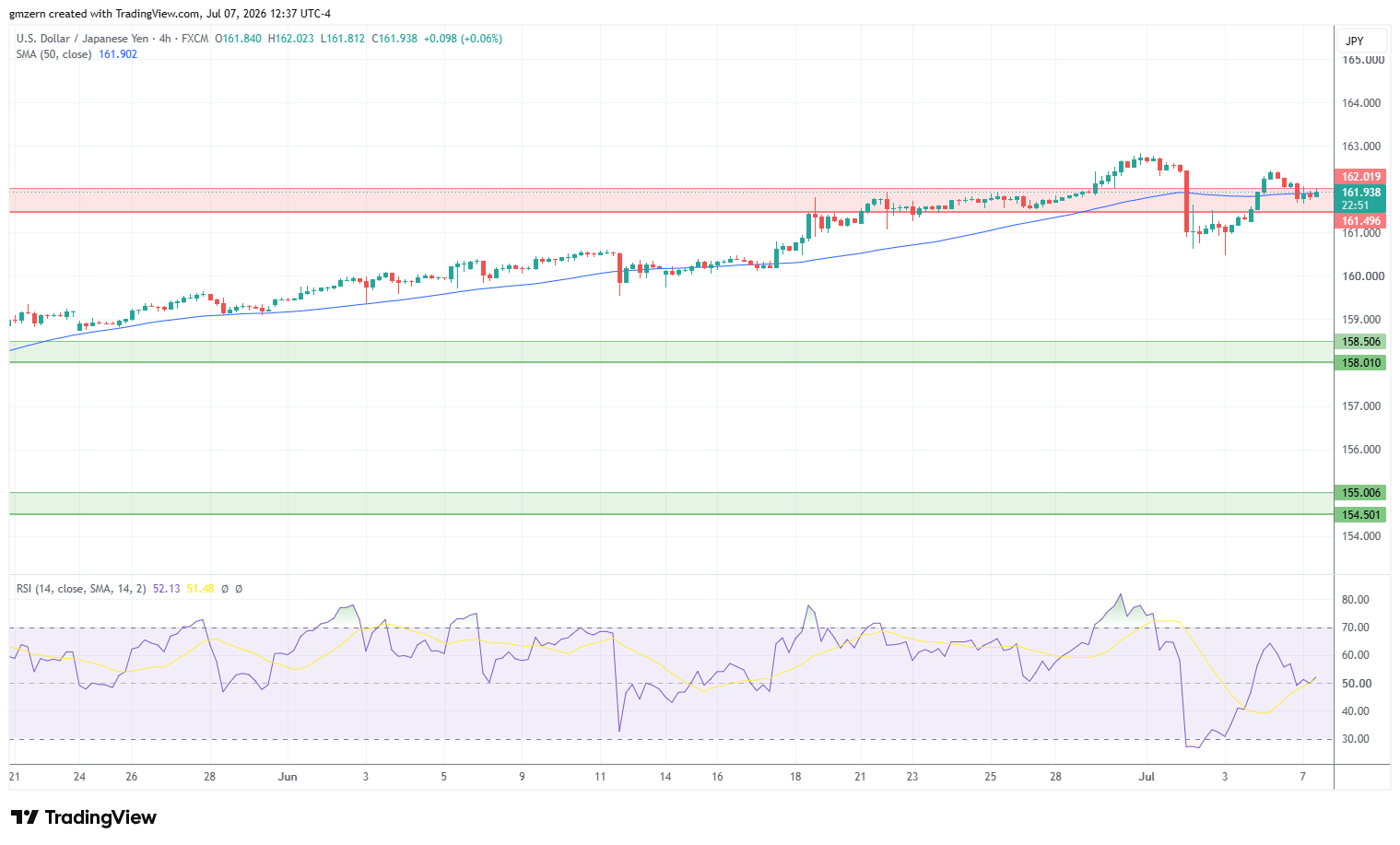Click the 159.000 price axis tick
This screenshot has width=1400, height=845.
[x=1361, y=320]
